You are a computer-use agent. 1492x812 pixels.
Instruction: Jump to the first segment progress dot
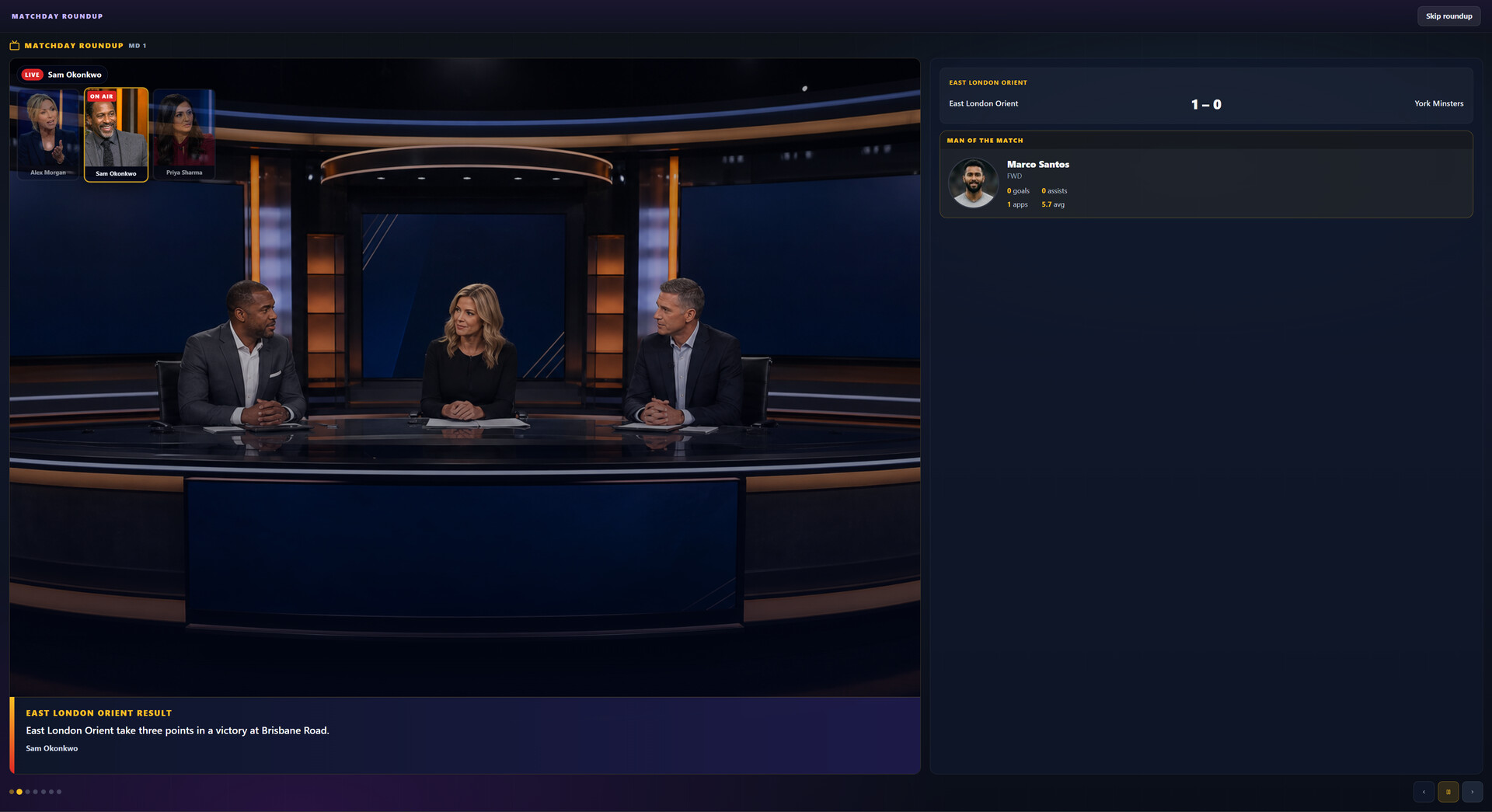coord(12,792)
